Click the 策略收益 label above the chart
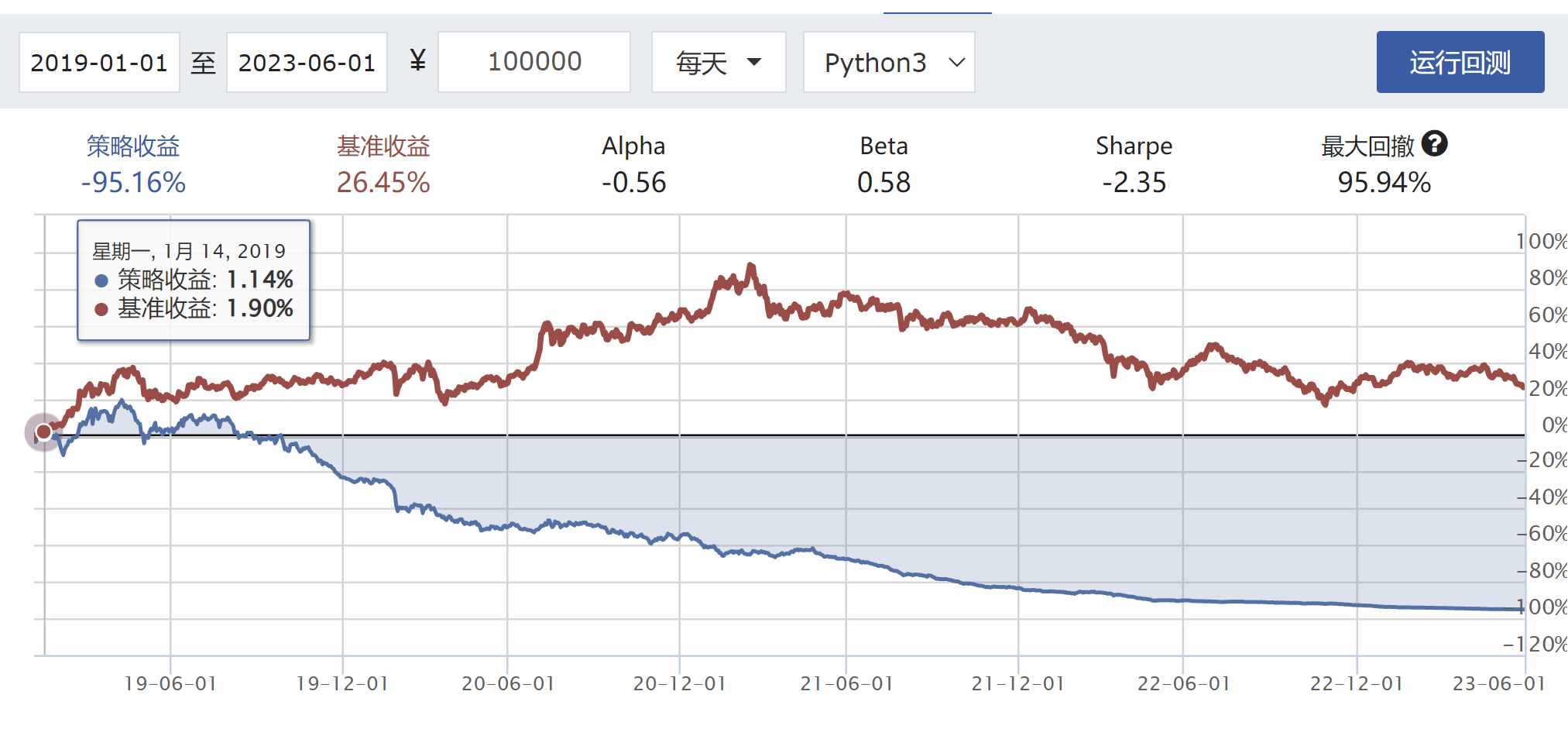This screenshot has width=1568, height=736. pos(133,146)
